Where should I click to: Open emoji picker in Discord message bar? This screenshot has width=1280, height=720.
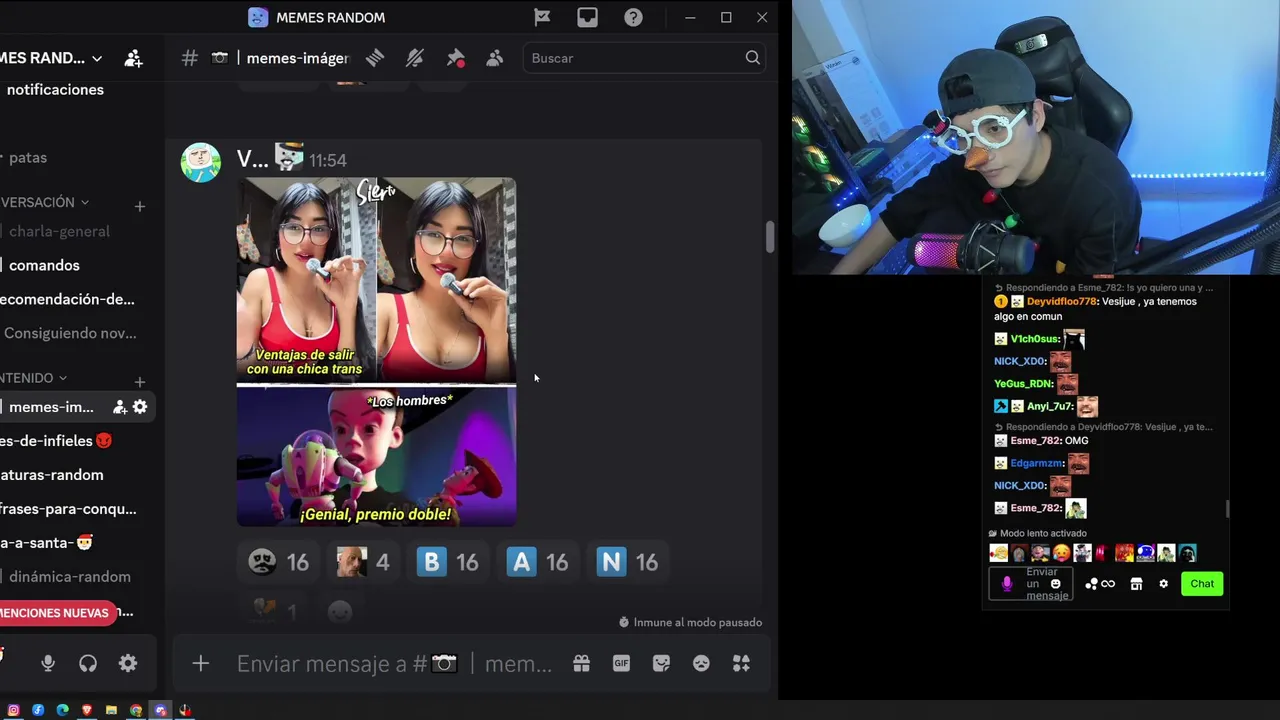(701, 663)
